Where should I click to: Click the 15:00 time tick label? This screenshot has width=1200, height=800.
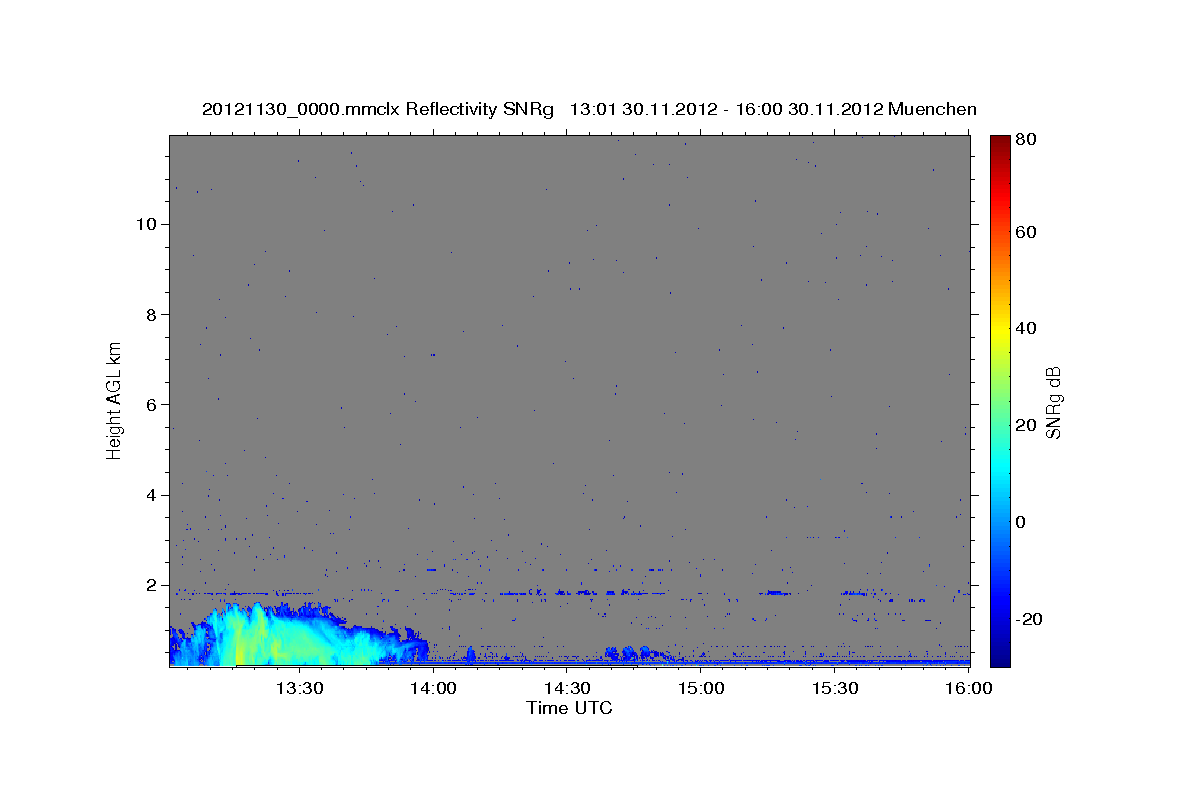[702, 688]
